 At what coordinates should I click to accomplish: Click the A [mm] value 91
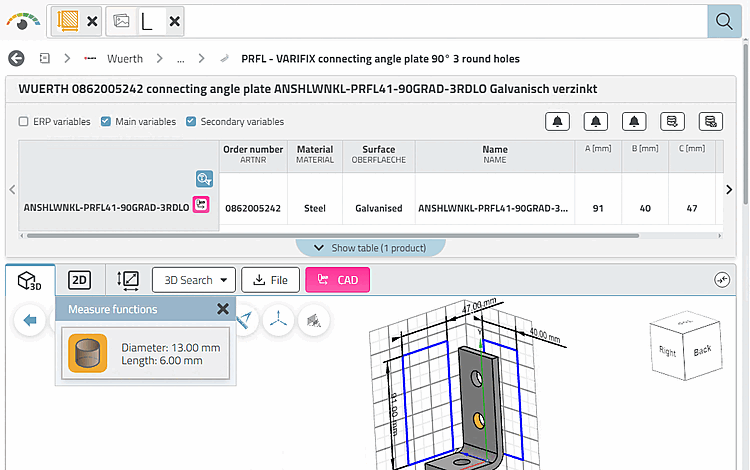[x=598, y=208]
